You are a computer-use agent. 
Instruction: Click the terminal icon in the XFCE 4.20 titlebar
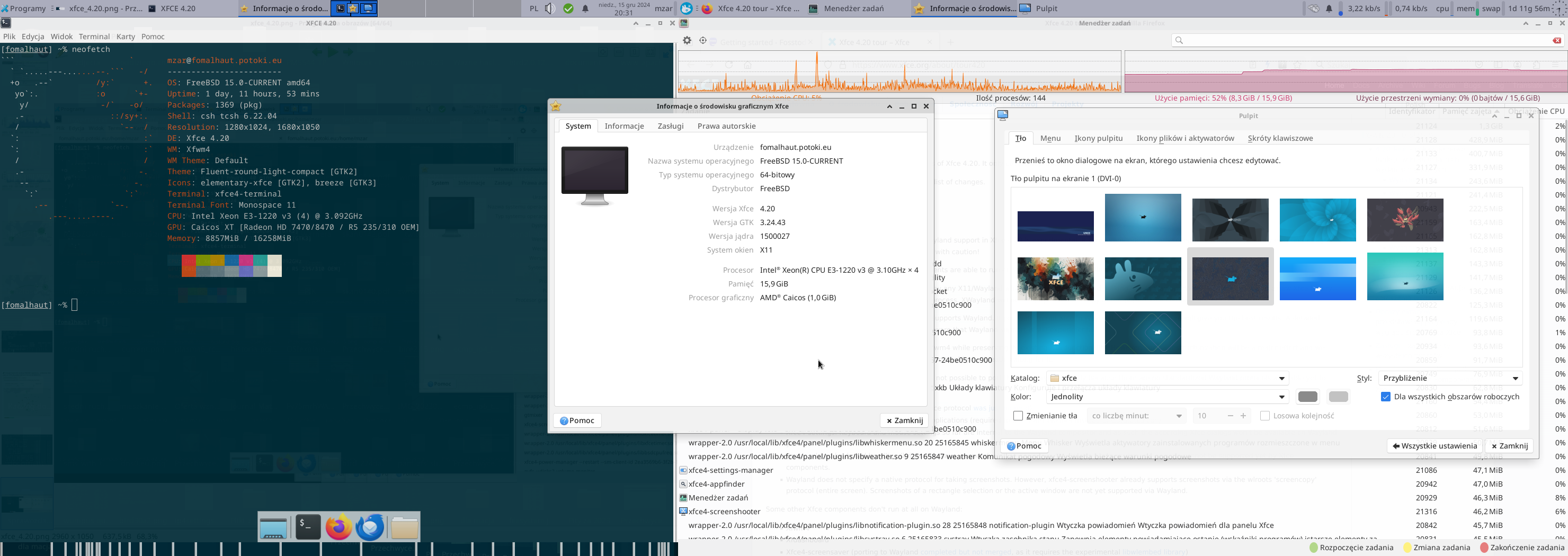click(5, 23)
